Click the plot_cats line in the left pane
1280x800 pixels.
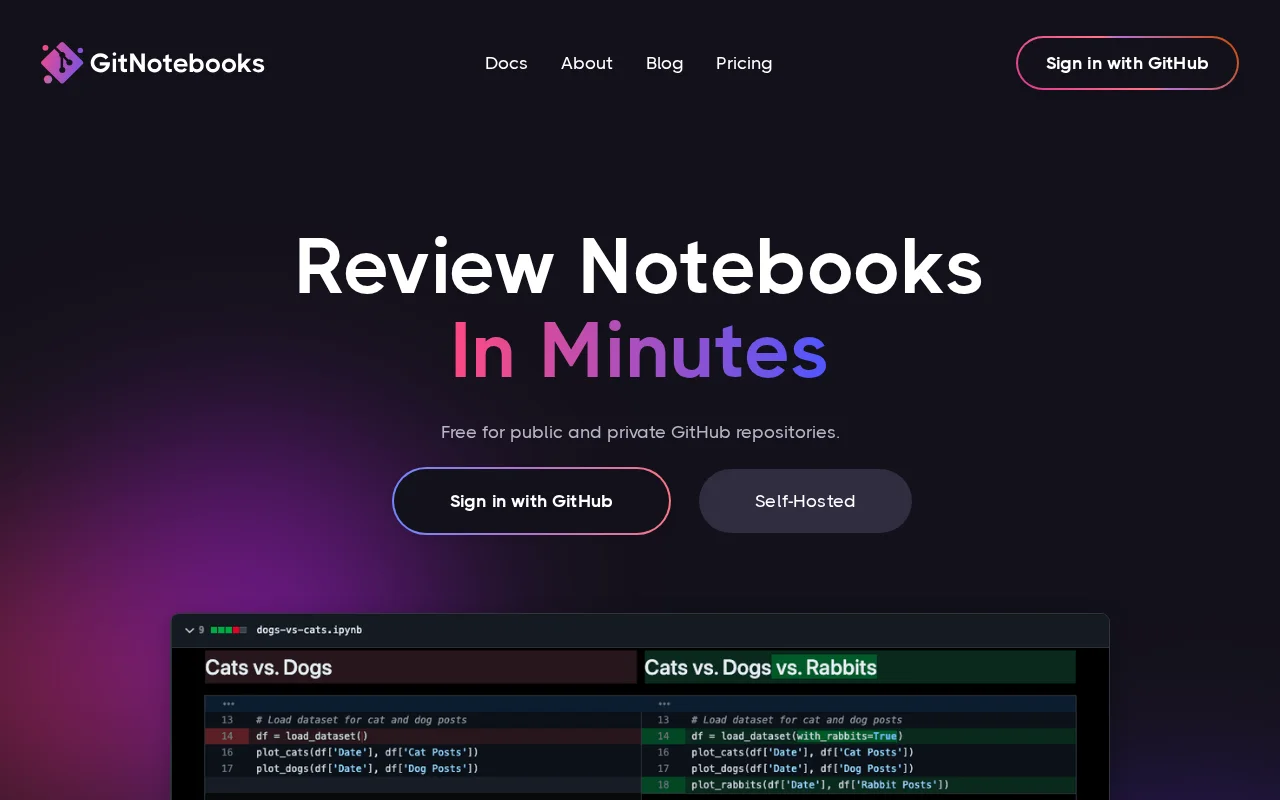[x=367, y=752]
